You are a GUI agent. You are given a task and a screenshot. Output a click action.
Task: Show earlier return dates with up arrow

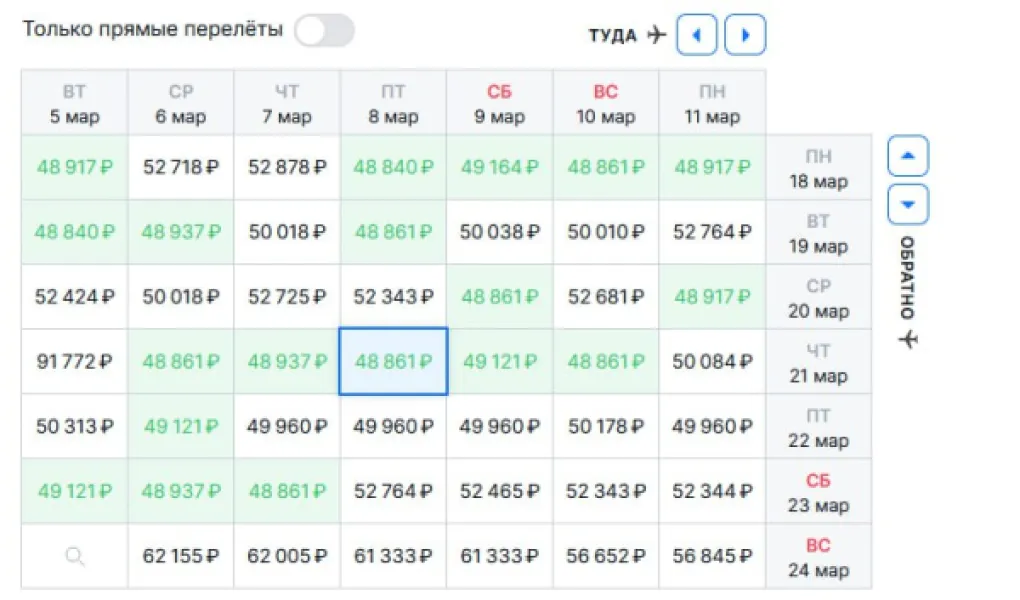[x=907, y=156]
